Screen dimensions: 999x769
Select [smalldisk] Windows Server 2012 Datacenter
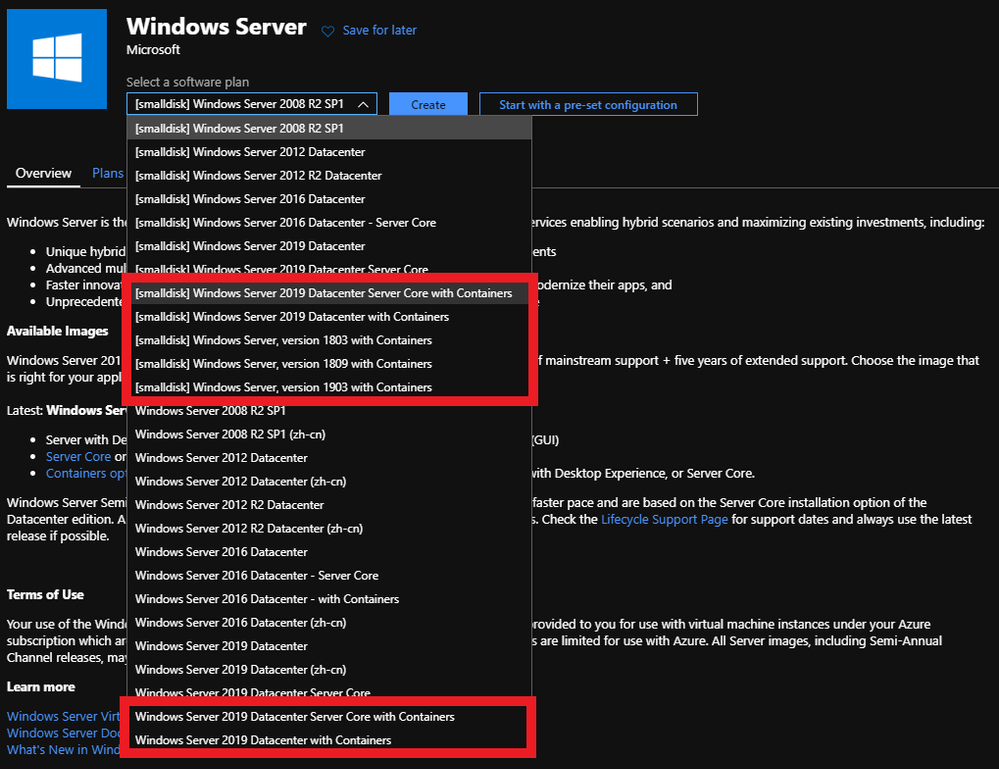pyautogui.click(x=329, y=152)
